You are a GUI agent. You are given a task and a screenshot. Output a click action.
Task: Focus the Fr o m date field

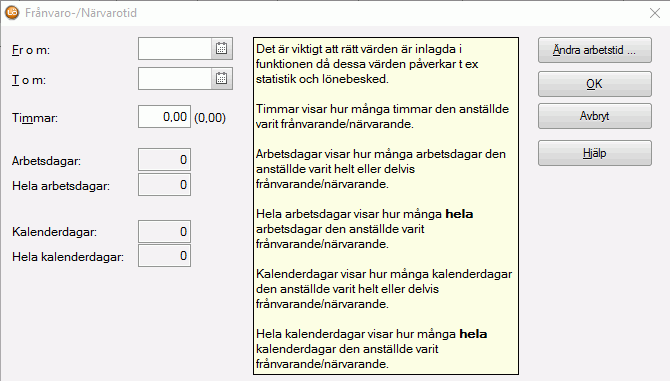pos(175,49)
